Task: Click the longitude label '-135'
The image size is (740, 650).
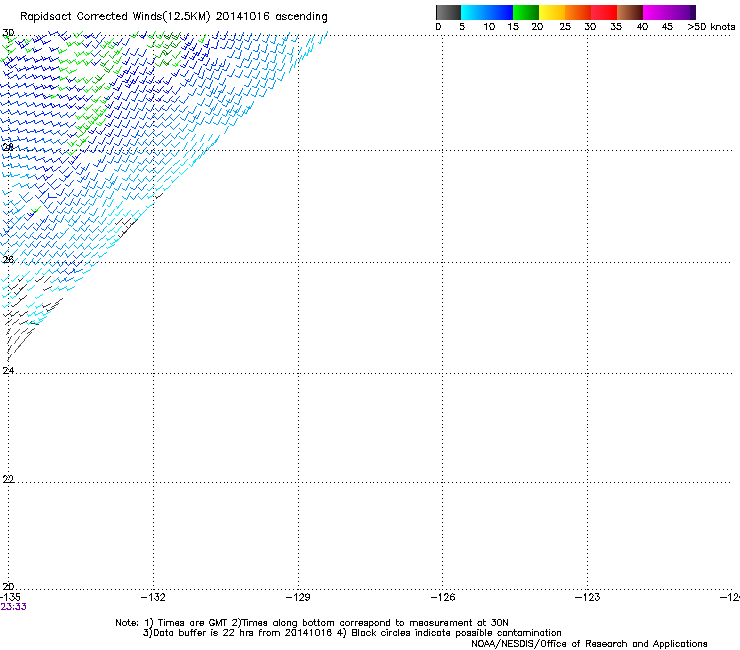Action: (10, 597)
